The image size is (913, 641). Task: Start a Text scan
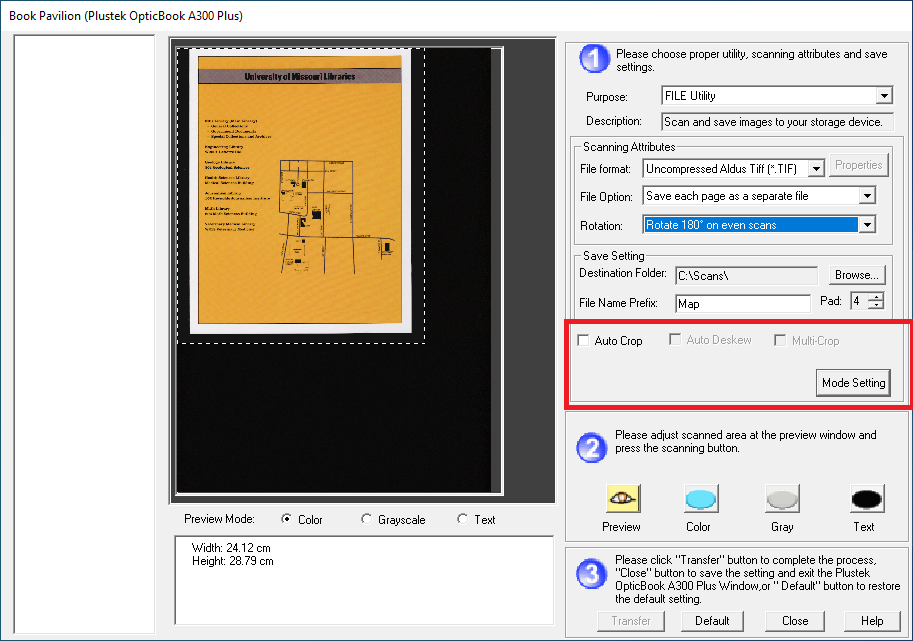pyautogui.click(x=865, y=499)
